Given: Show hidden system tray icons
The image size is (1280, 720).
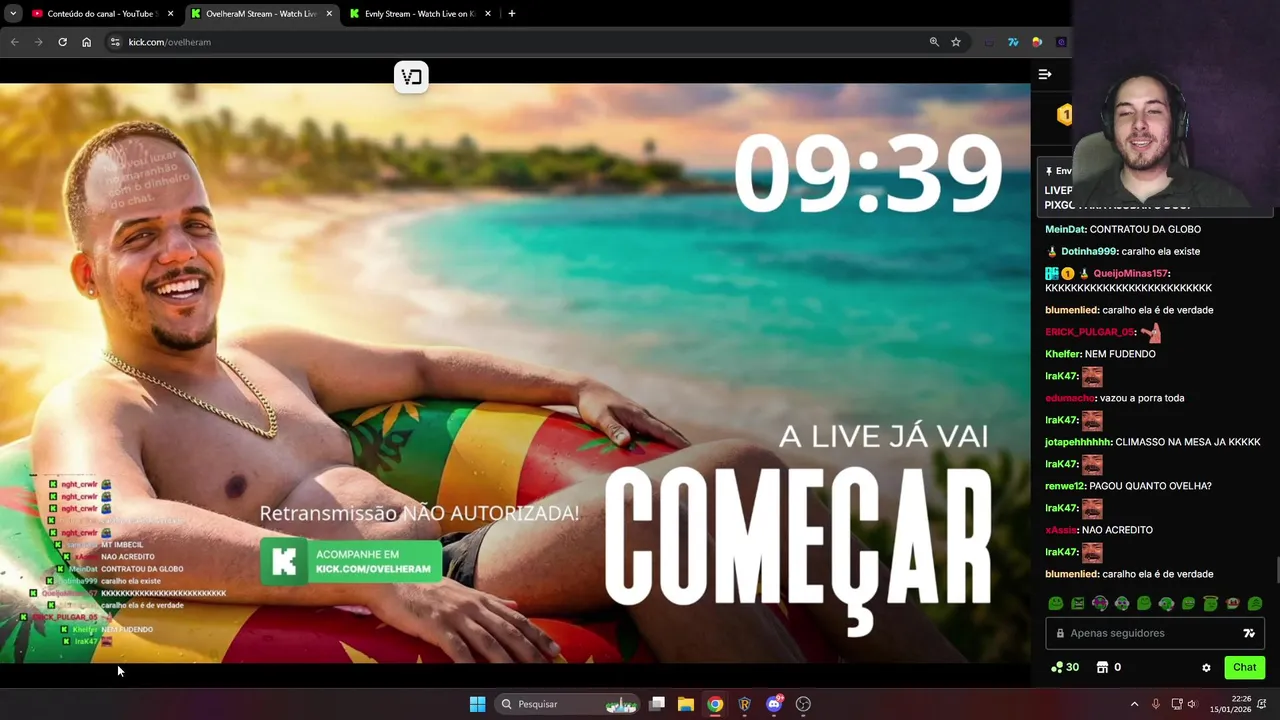Looking at the screenshot, I should (x=1134, y=704).
